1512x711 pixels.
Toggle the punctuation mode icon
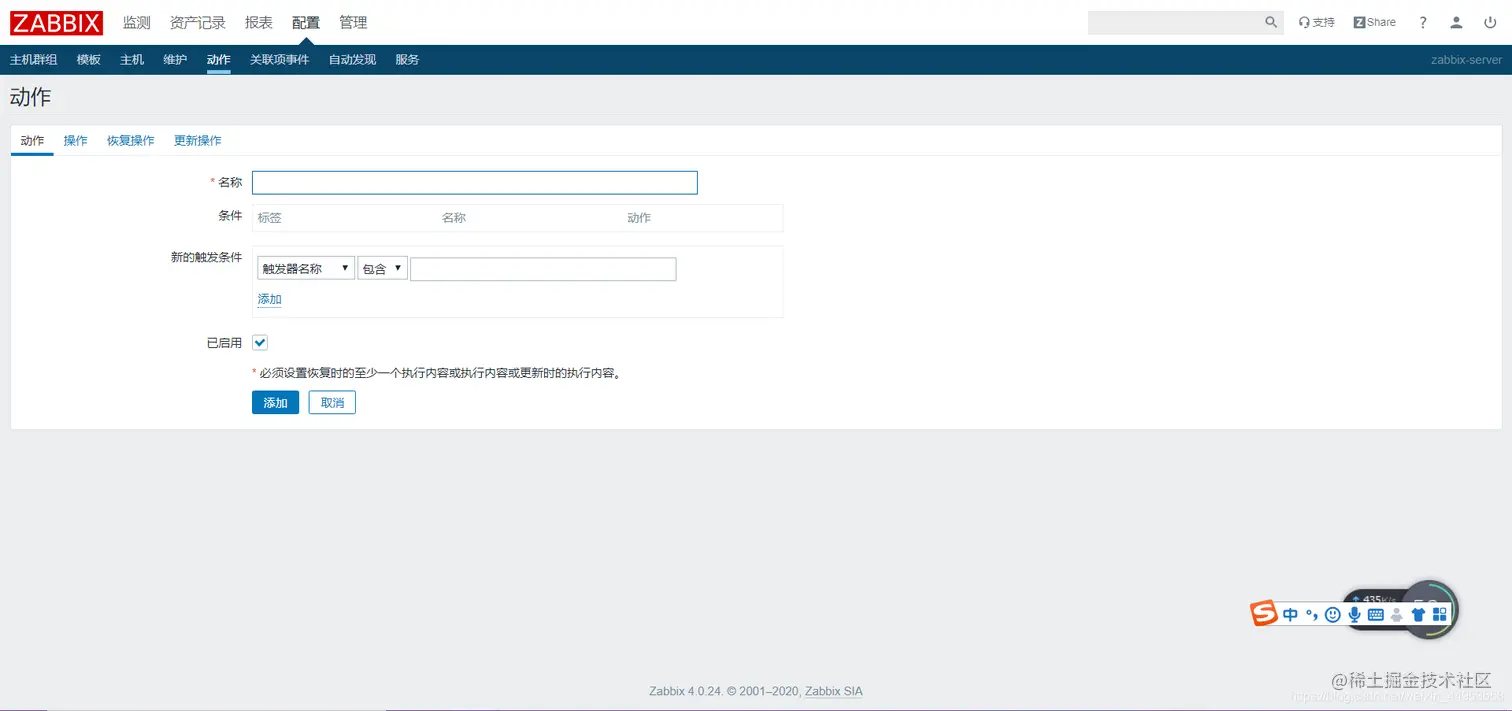pos(1311,615)
